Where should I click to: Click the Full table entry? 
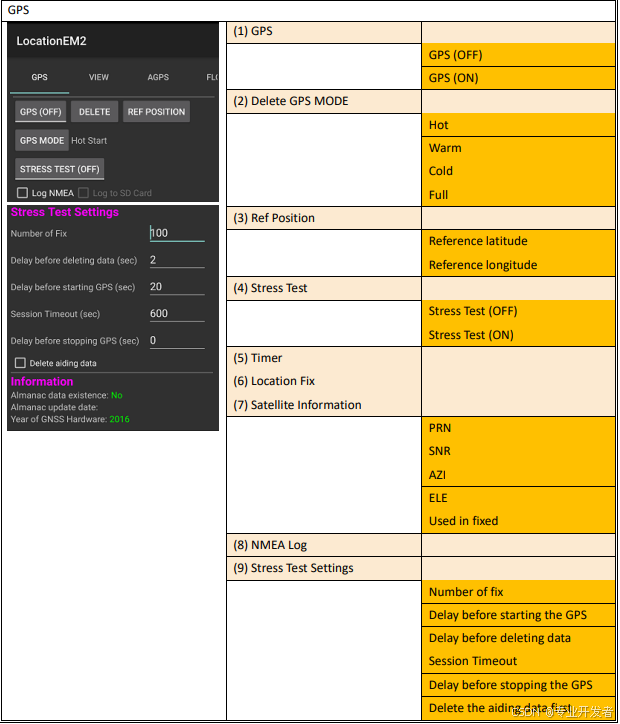439,195
